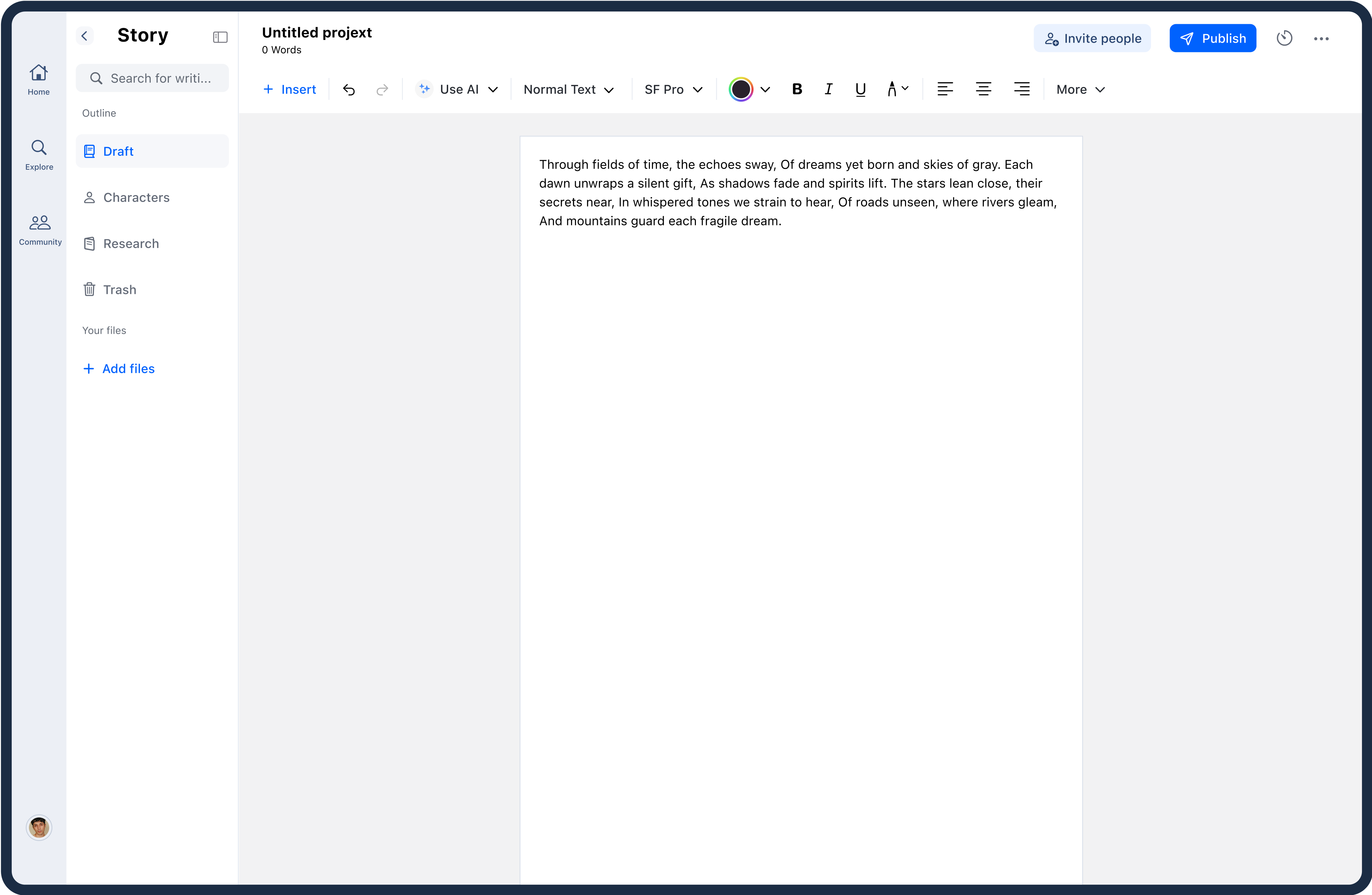Click the center text alignment icon
The image size is (1372, 895).
pyautogui.click(x=983, y=89)
